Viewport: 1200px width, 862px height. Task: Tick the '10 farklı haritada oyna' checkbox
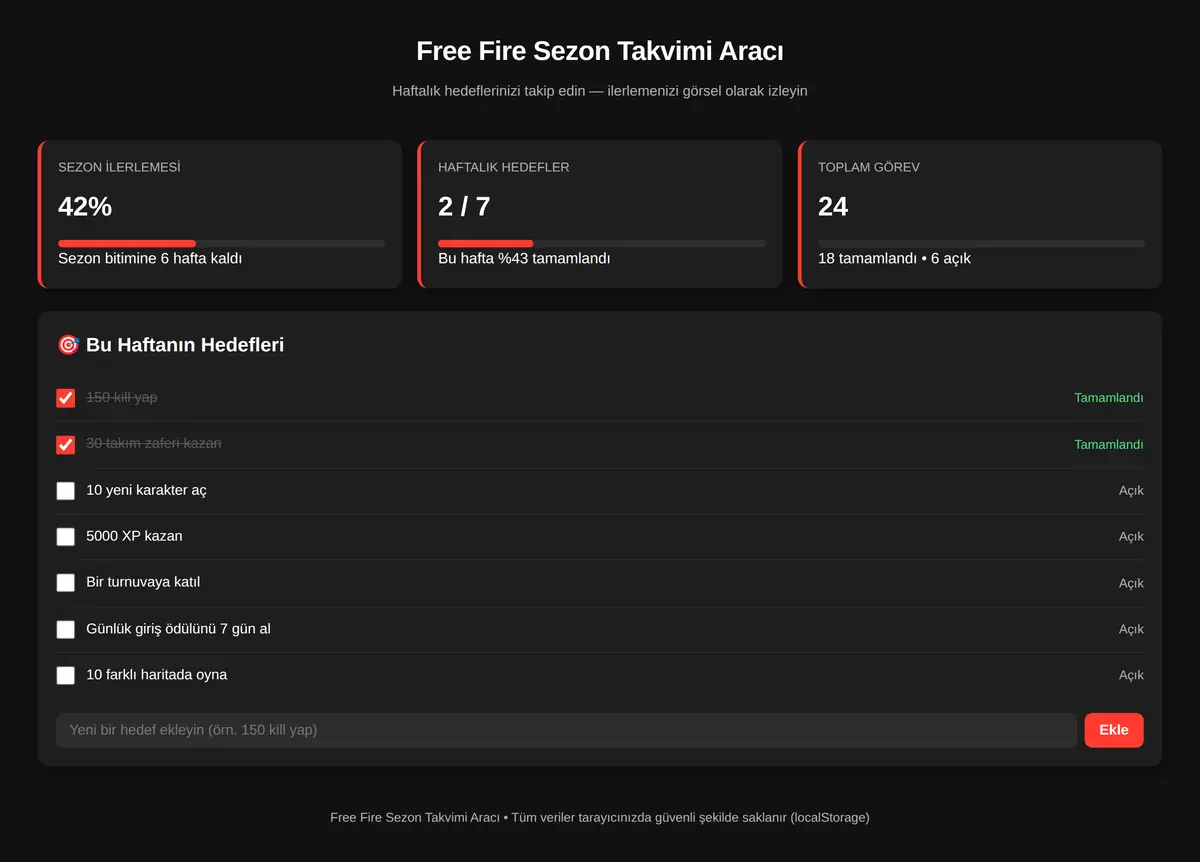tap(66, 675)
